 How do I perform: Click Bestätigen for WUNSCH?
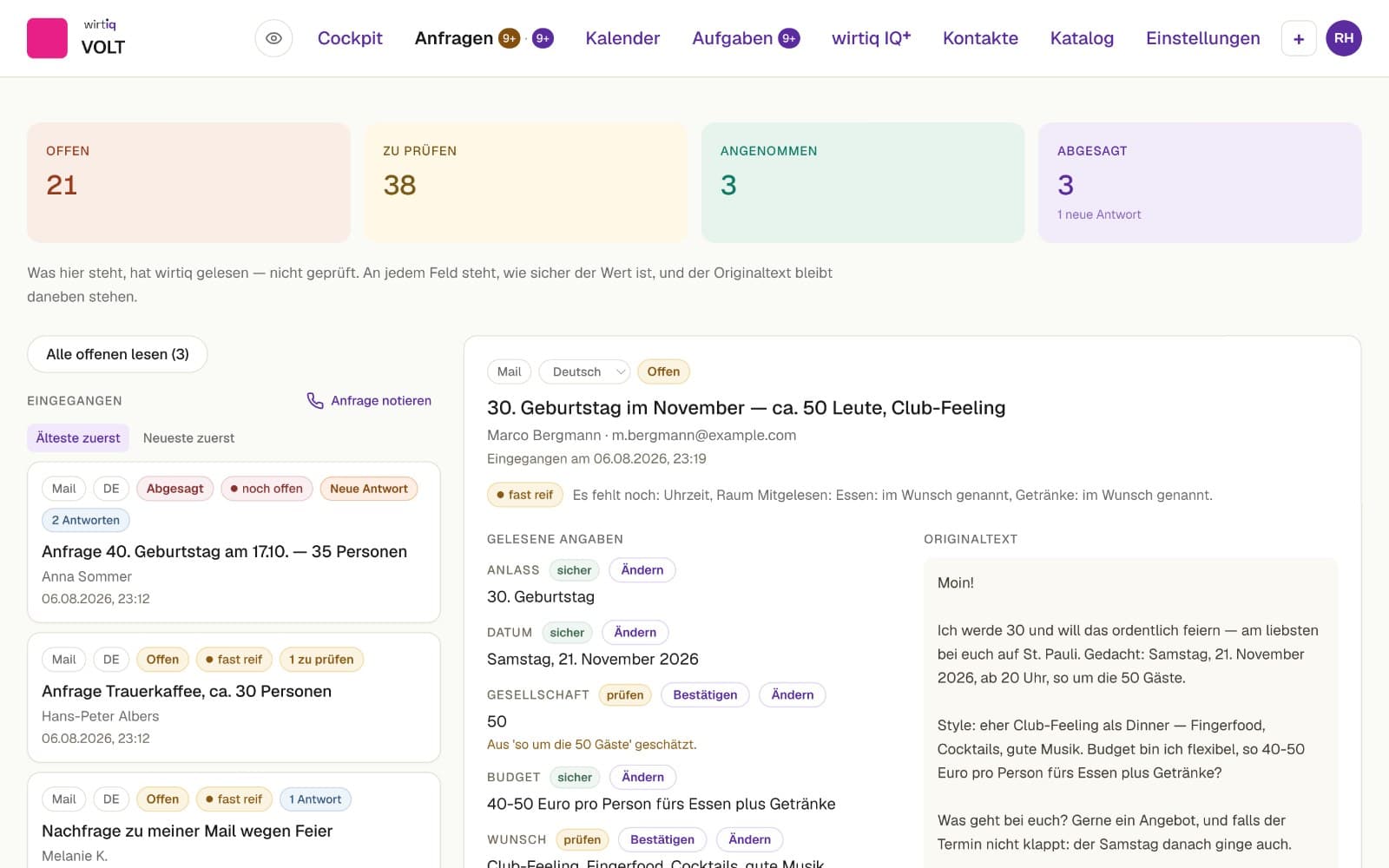click(x=662, y=839)
